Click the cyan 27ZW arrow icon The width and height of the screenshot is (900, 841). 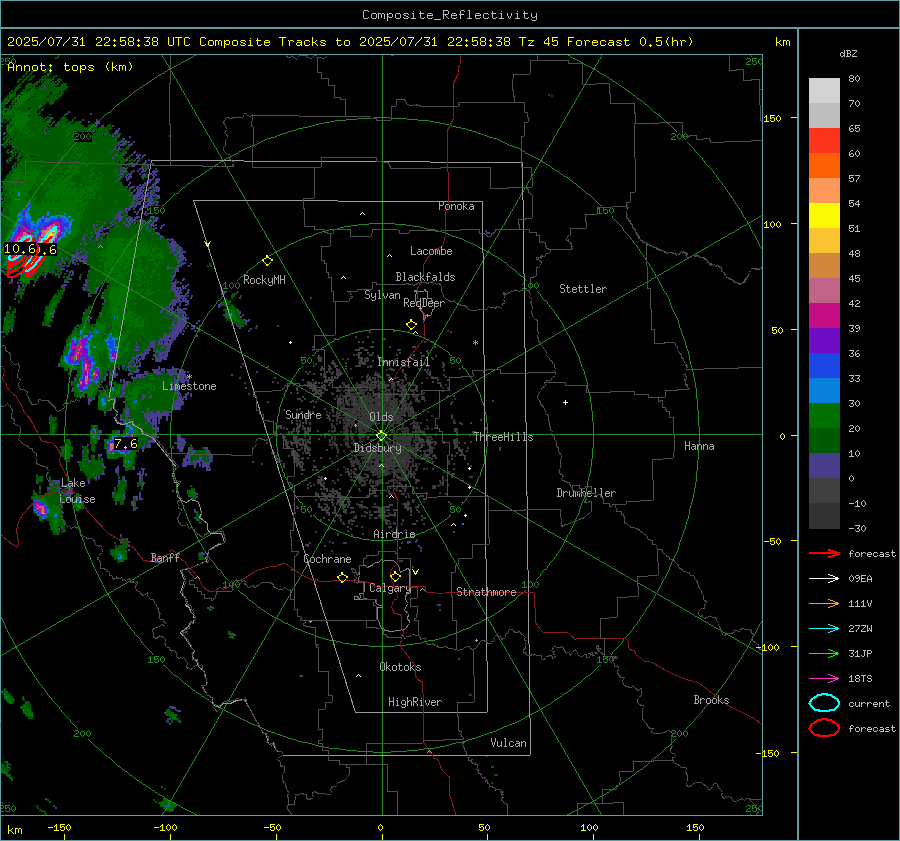(x=824, y=629)
